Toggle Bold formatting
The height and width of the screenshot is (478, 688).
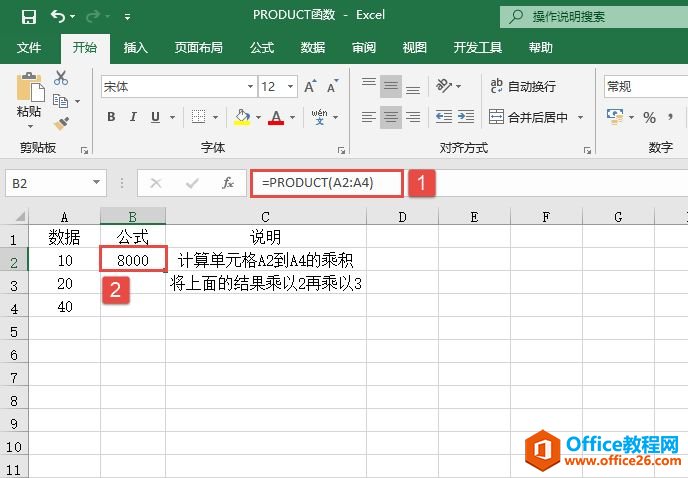pos(111,117)
